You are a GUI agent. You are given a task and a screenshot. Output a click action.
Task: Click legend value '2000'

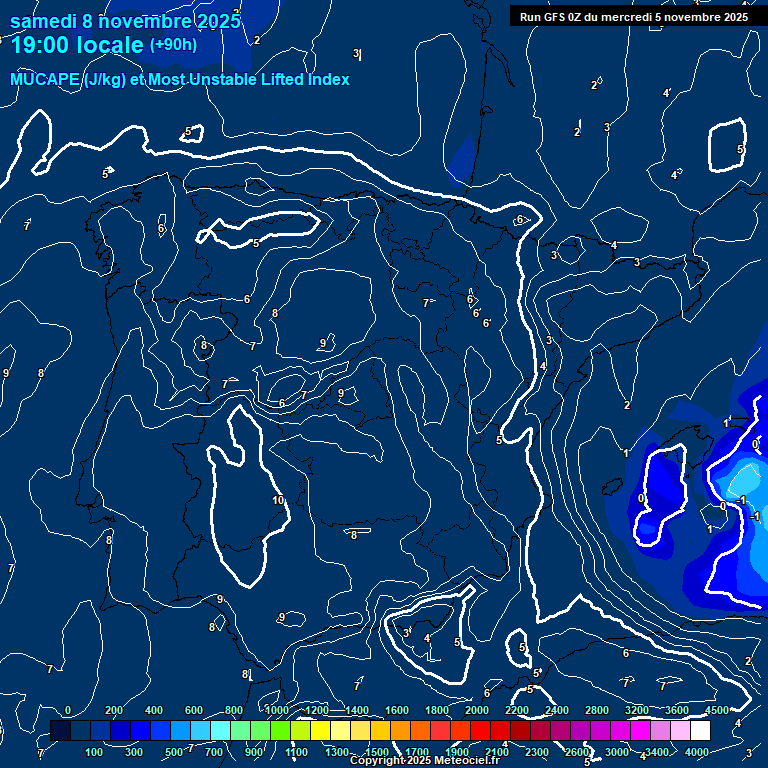[477, 710]
